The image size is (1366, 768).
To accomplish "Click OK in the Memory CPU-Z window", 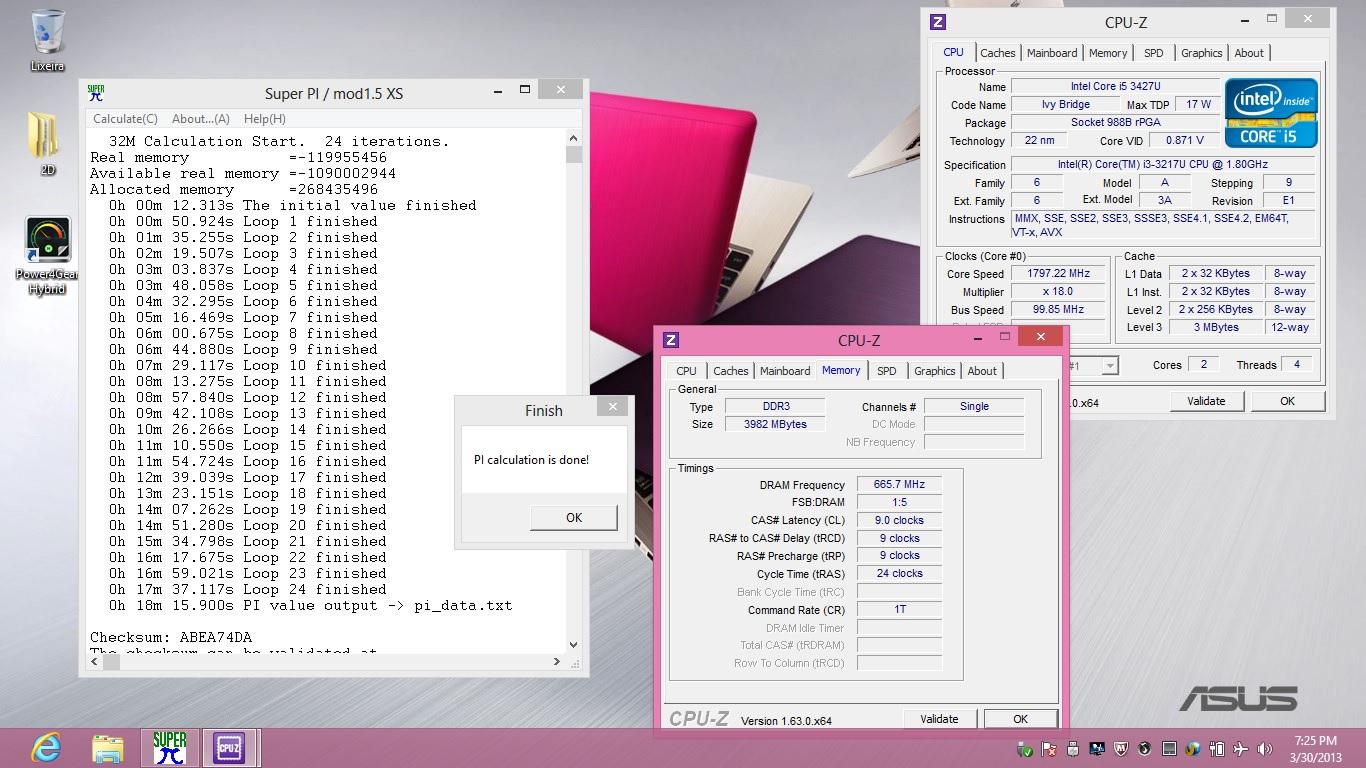I will [x=1020, y=719].
